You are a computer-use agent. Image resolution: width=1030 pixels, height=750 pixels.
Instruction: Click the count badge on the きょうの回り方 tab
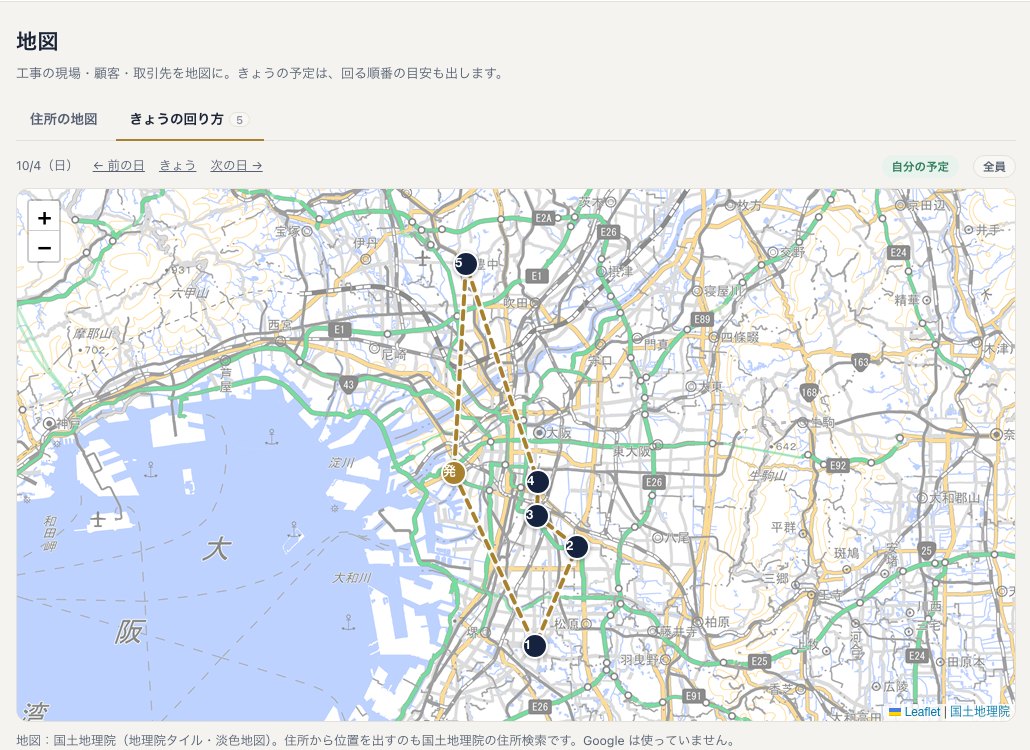(x=239, y=120)
